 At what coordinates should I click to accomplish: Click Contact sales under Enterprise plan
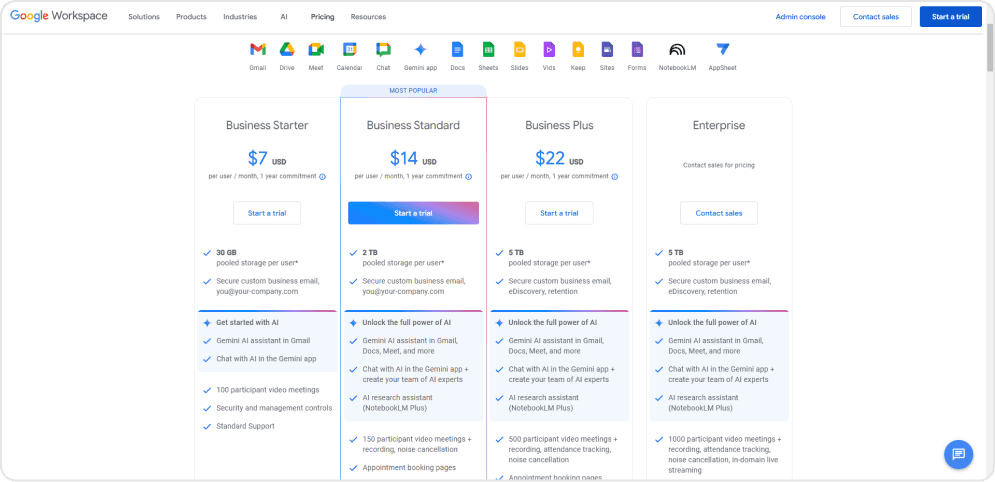click(x=719, y=213)
